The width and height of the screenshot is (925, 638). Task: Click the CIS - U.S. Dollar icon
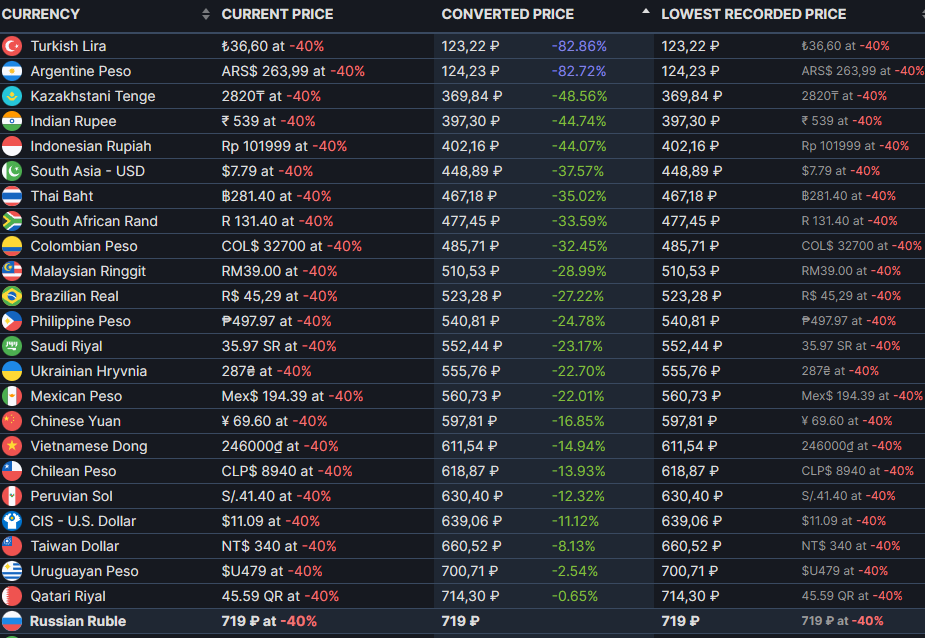click(x=12, y=521)
